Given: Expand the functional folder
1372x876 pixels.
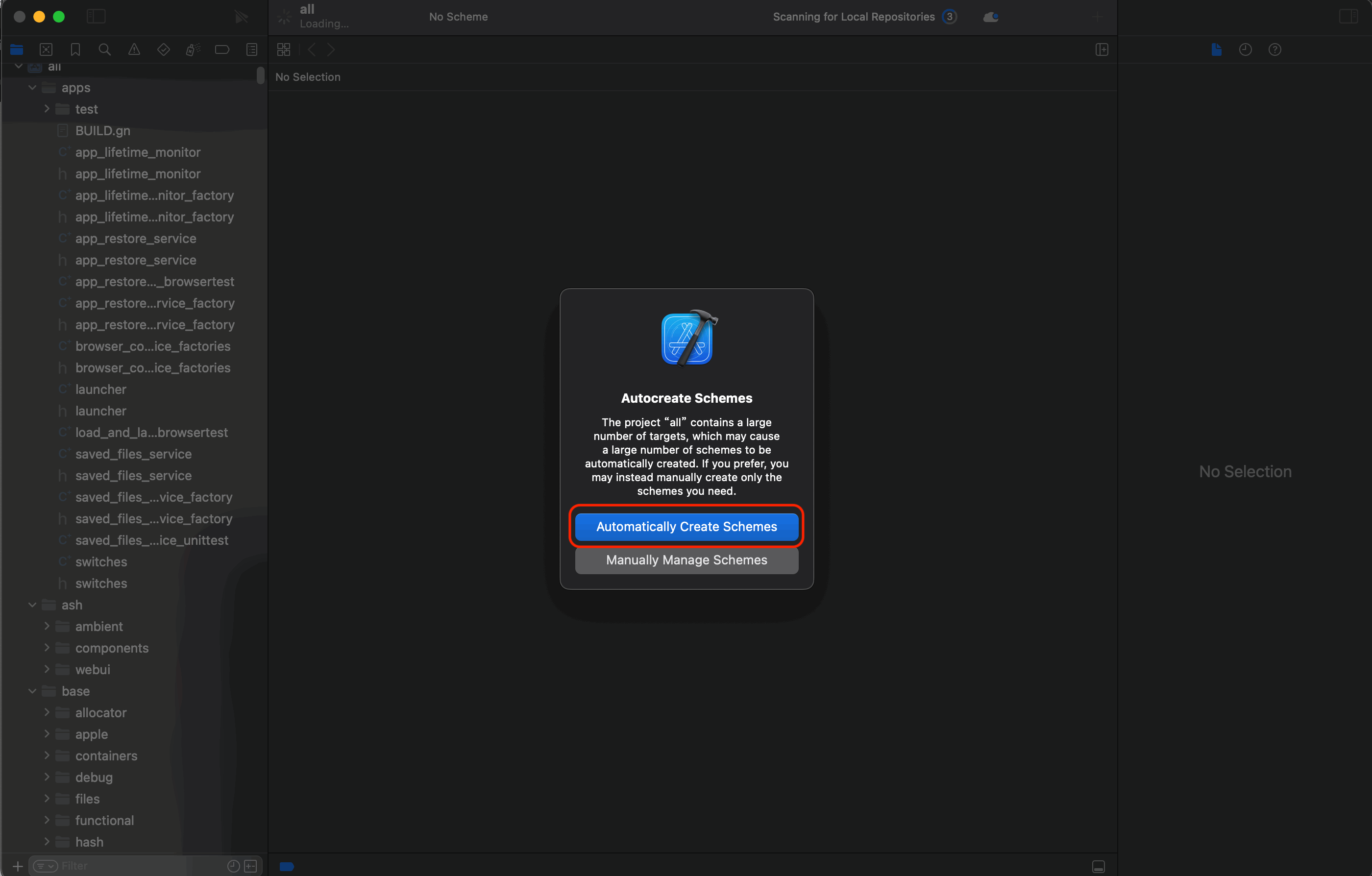Looking at the screenshot, I should pos(47,820).
